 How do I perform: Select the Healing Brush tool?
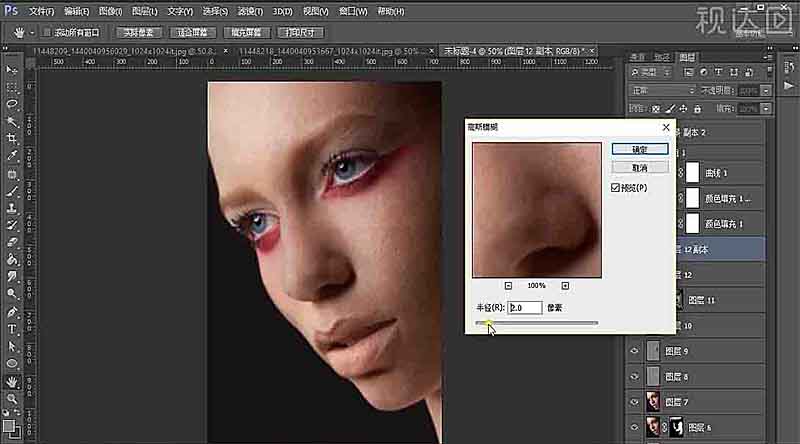pyautogui.click(x=12, y=174)
